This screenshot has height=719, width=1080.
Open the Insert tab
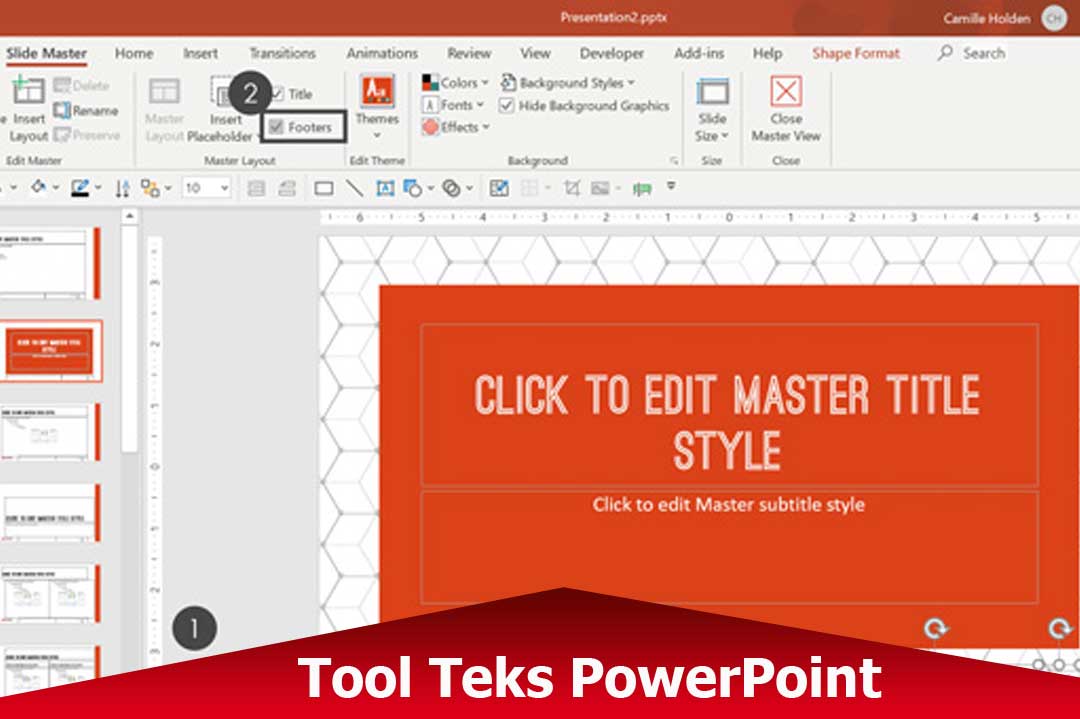[x=200, y=53]
